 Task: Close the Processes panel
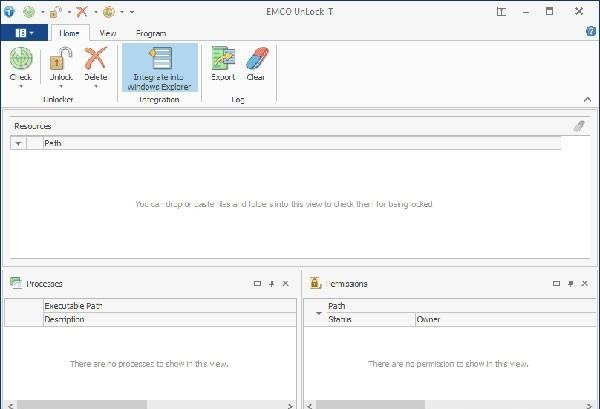pyautogui.click(x=285, y=284)
